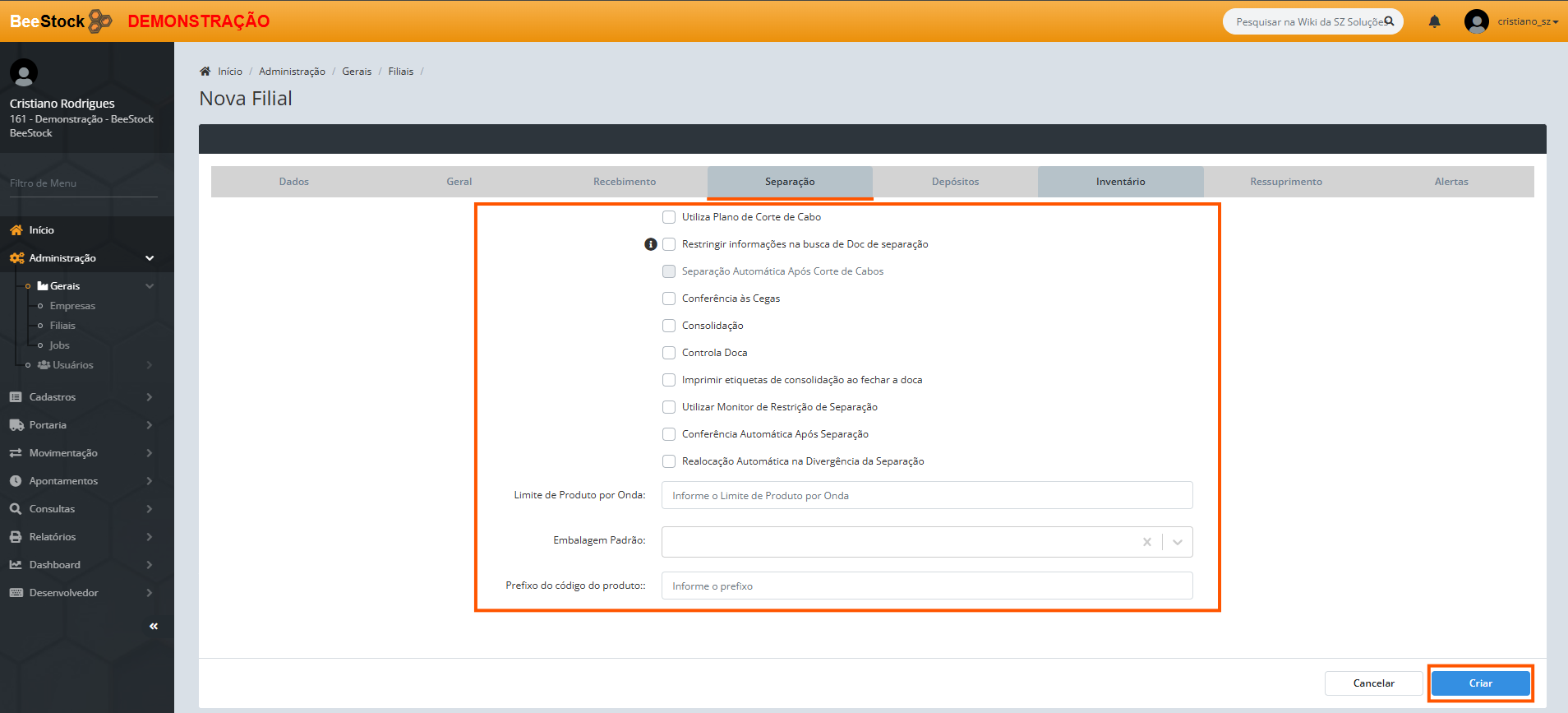Toggle the Controla Doca checkbox

point(669,353)
